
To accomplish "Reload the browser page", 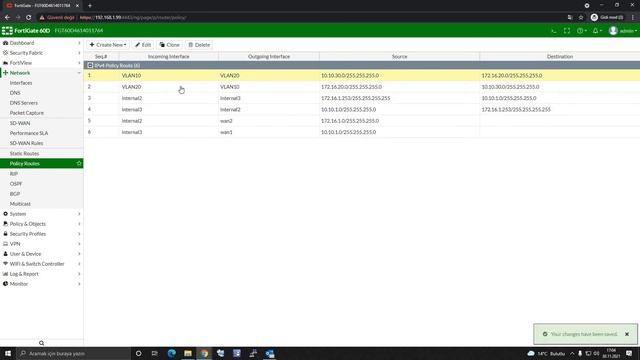I will (29, 18).
